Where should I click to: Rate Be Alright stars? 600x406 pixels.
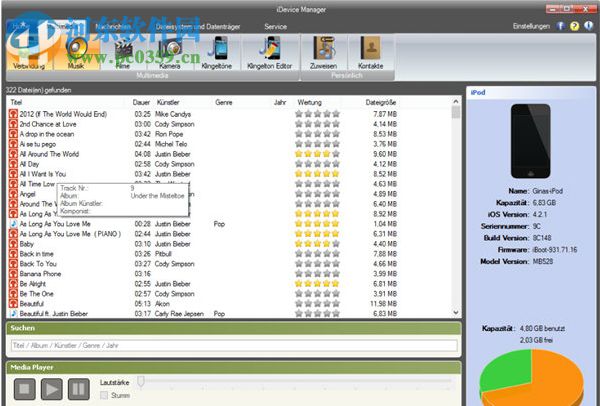tap(317, 284)
